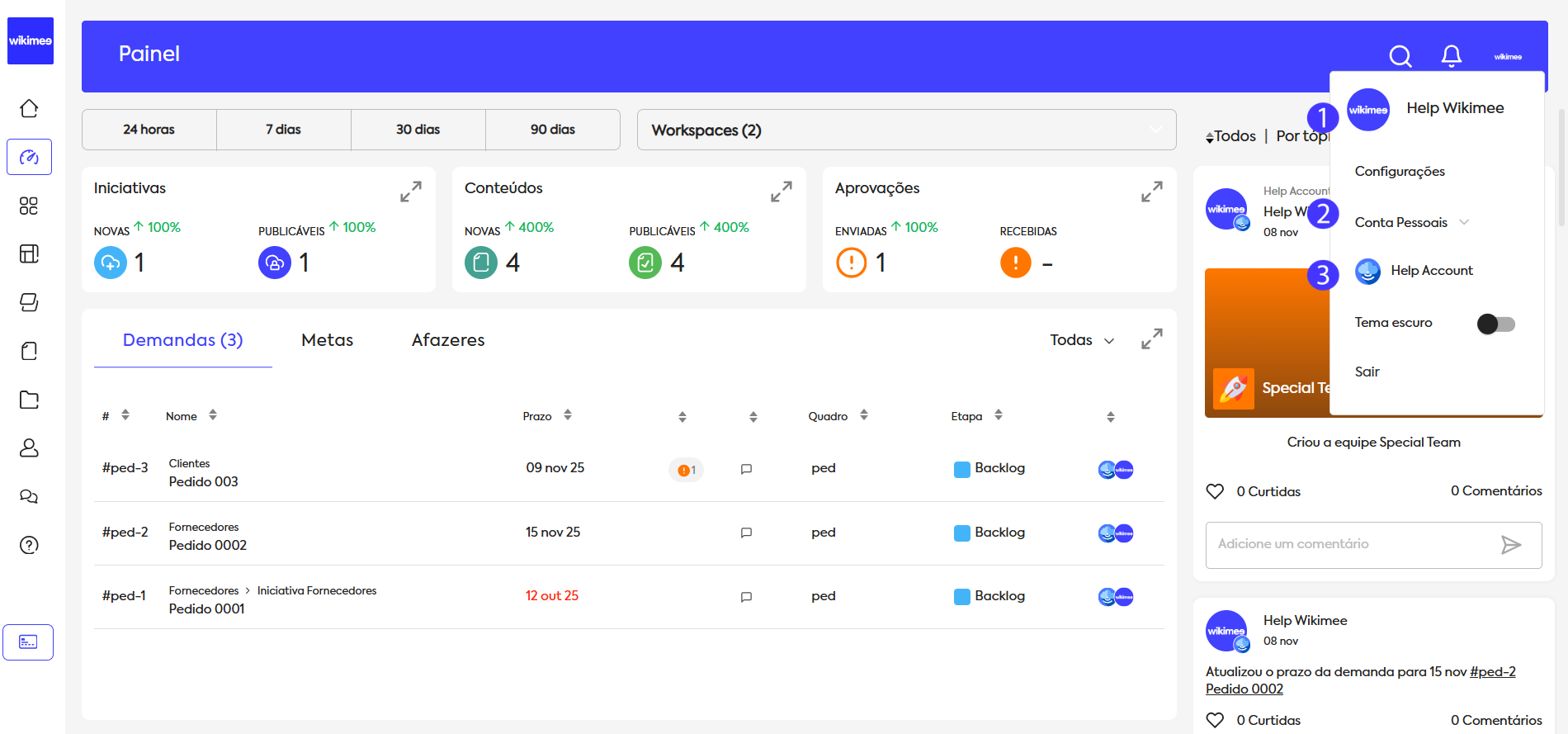This screenshot has width=1568, height=734.
Task: Open notifications bell icon
Action: (1451, 56)
